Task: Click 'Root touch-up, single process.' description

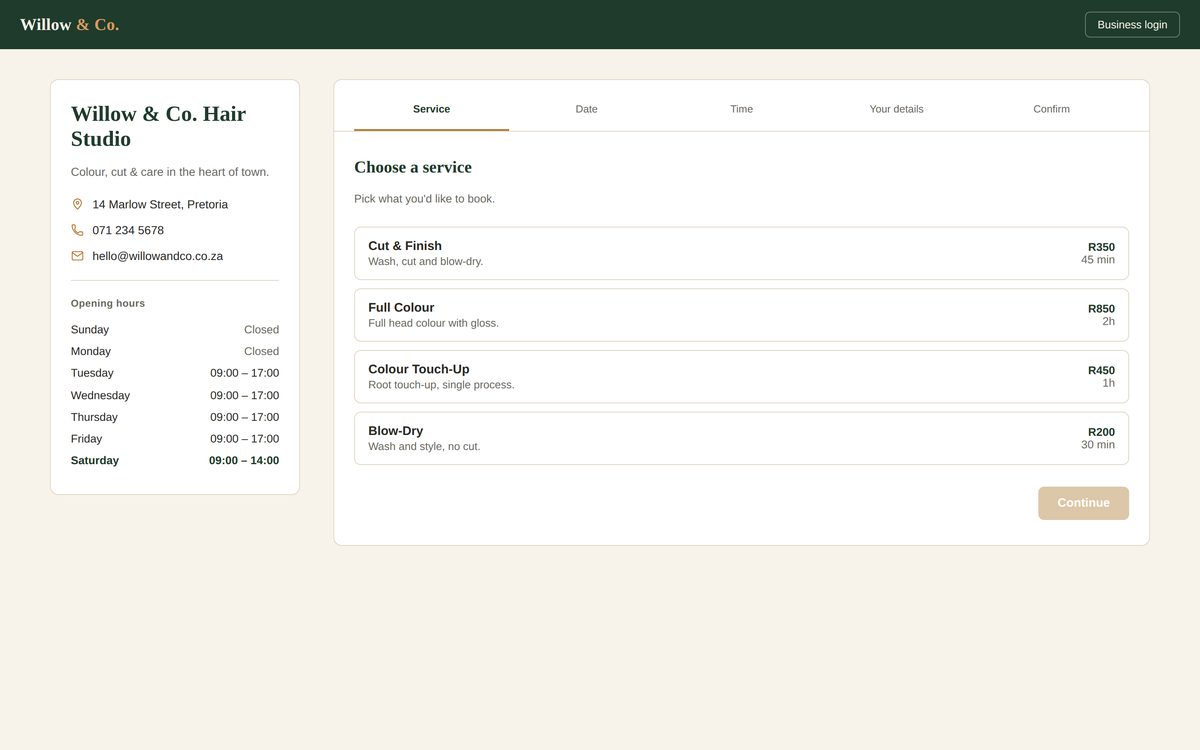Action: pyautogui.click(x=441, y=385)
